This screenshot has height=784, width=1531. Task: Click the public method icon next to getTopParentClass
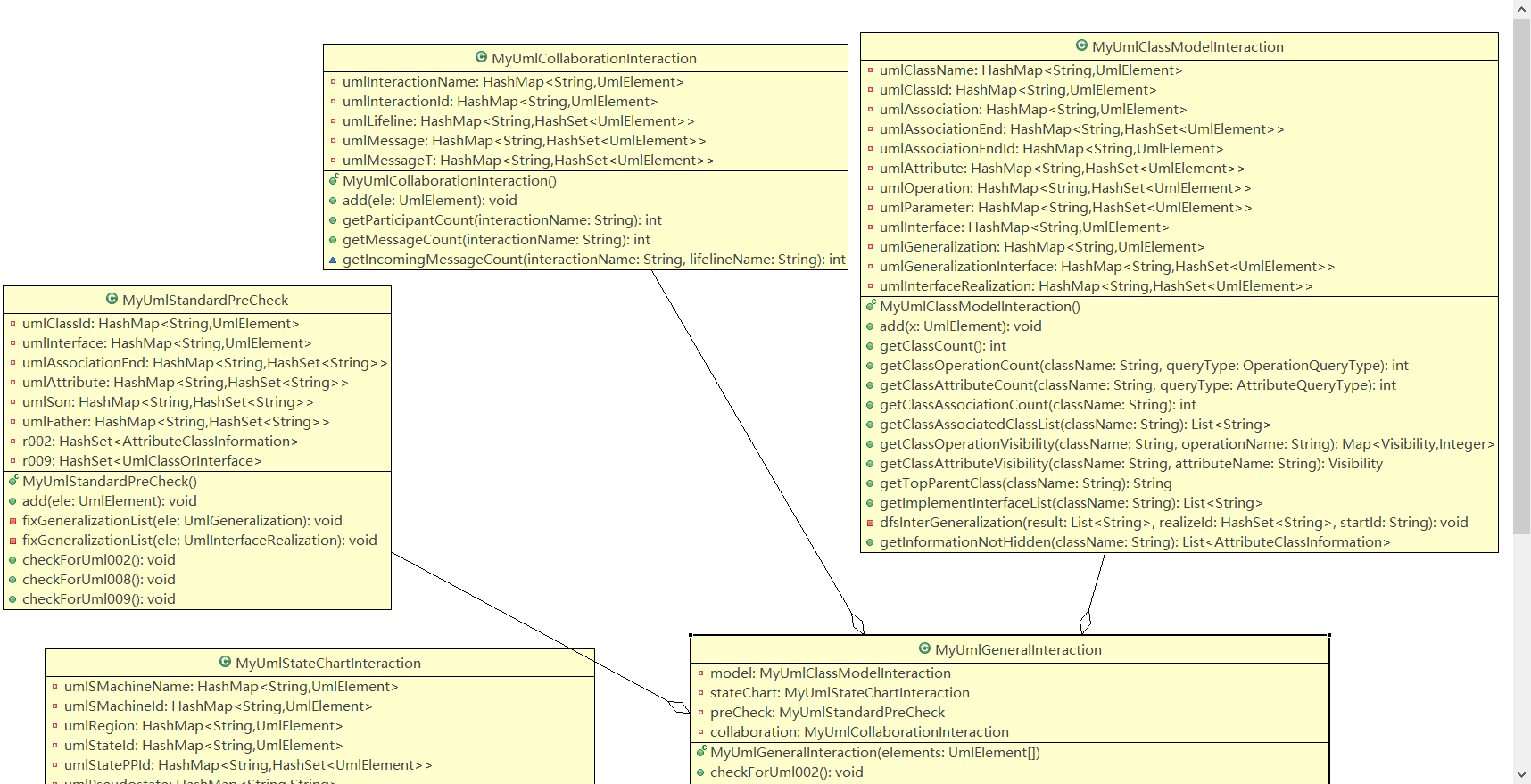pyautogui.click(x=870, y=483)
